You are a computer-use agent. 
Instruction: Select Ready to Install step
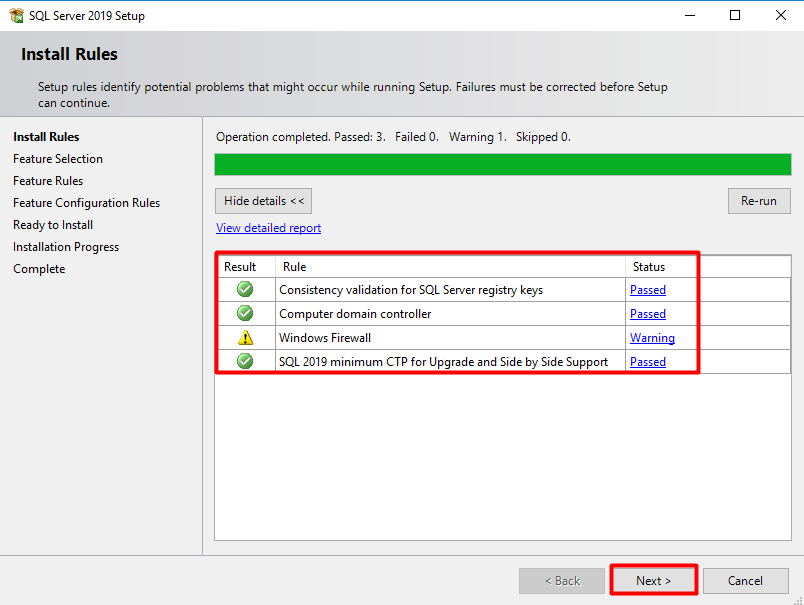pos(53,225)
